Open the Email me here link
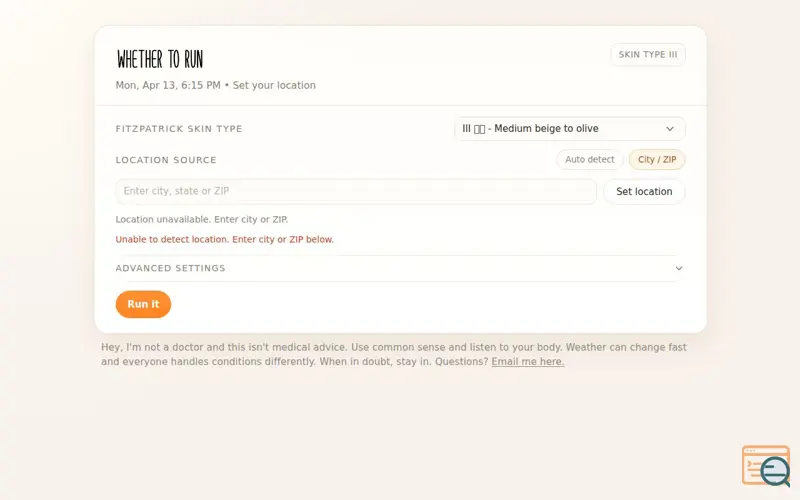 [528, 362]
